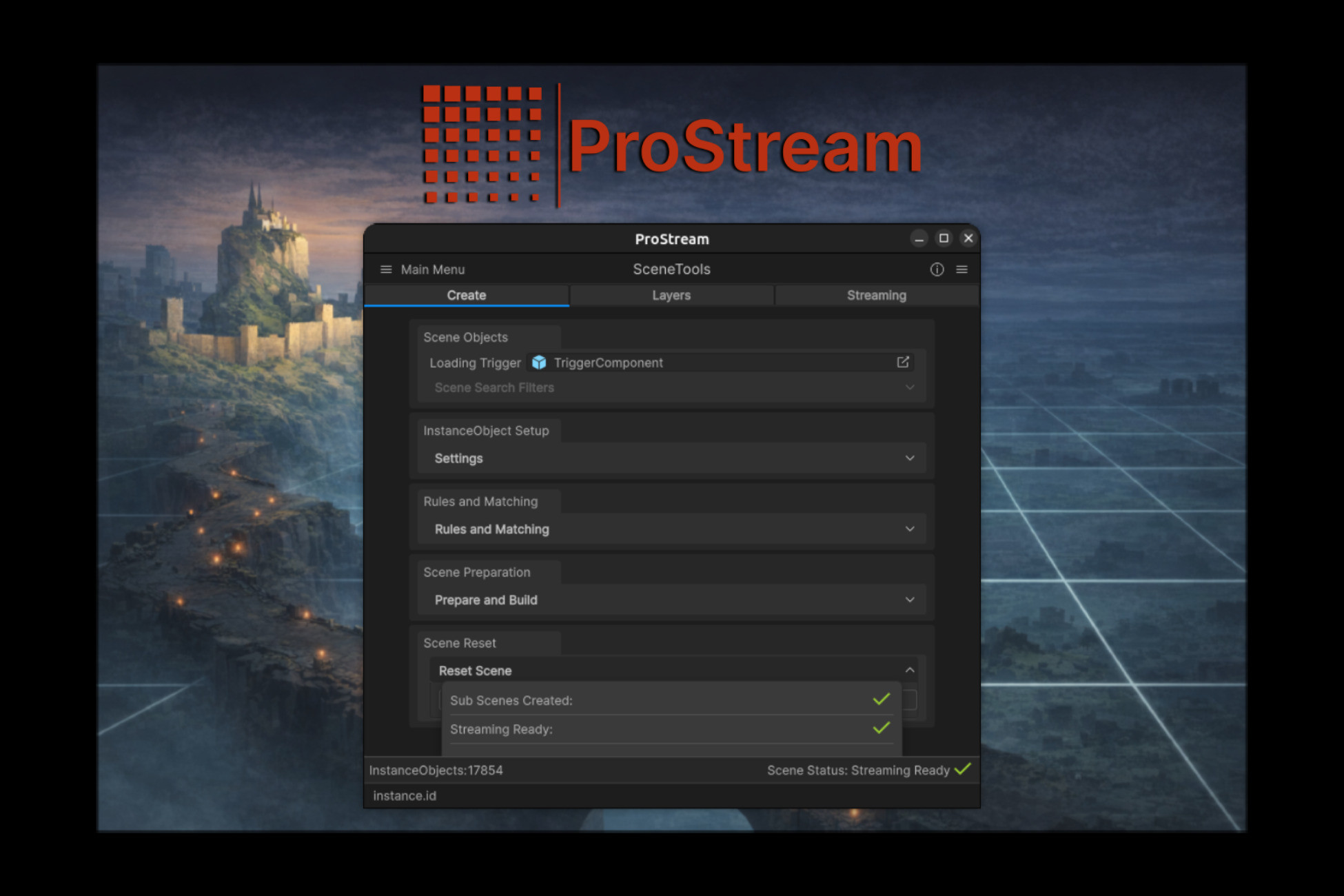This screenshot has width=1344, height=896.
Task: Maximize the ProStream window
Action: coord(944,238)
